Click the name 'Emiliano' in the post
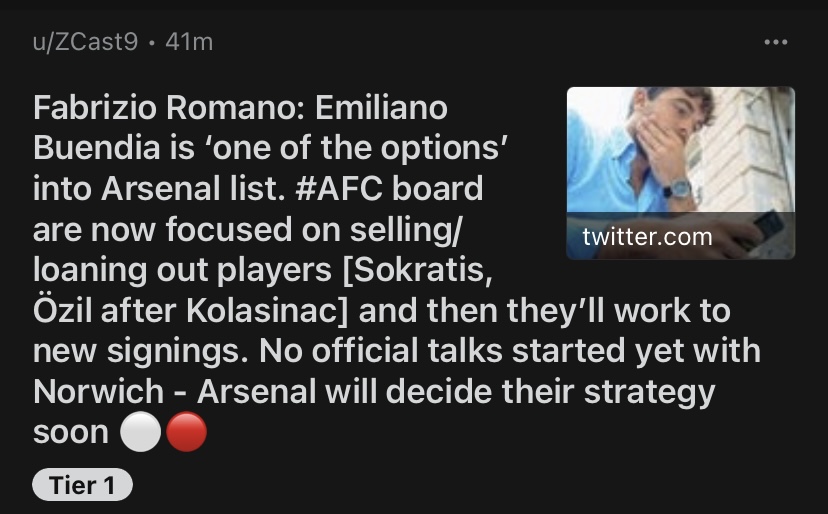This screenshot has height=514, width=828. 384,106
